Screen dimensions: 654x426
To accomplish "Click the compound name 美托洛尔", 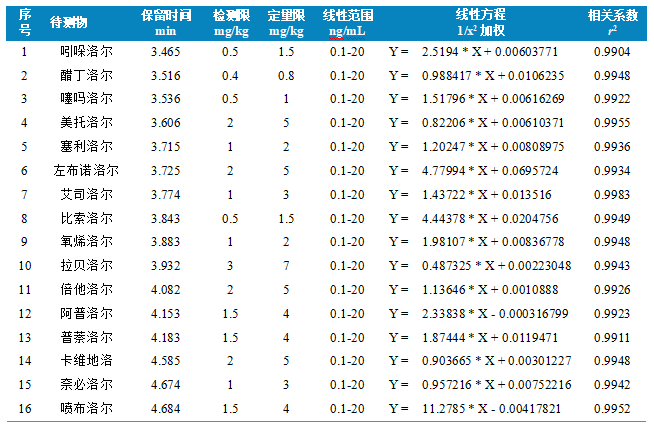I will click(86, 123).
